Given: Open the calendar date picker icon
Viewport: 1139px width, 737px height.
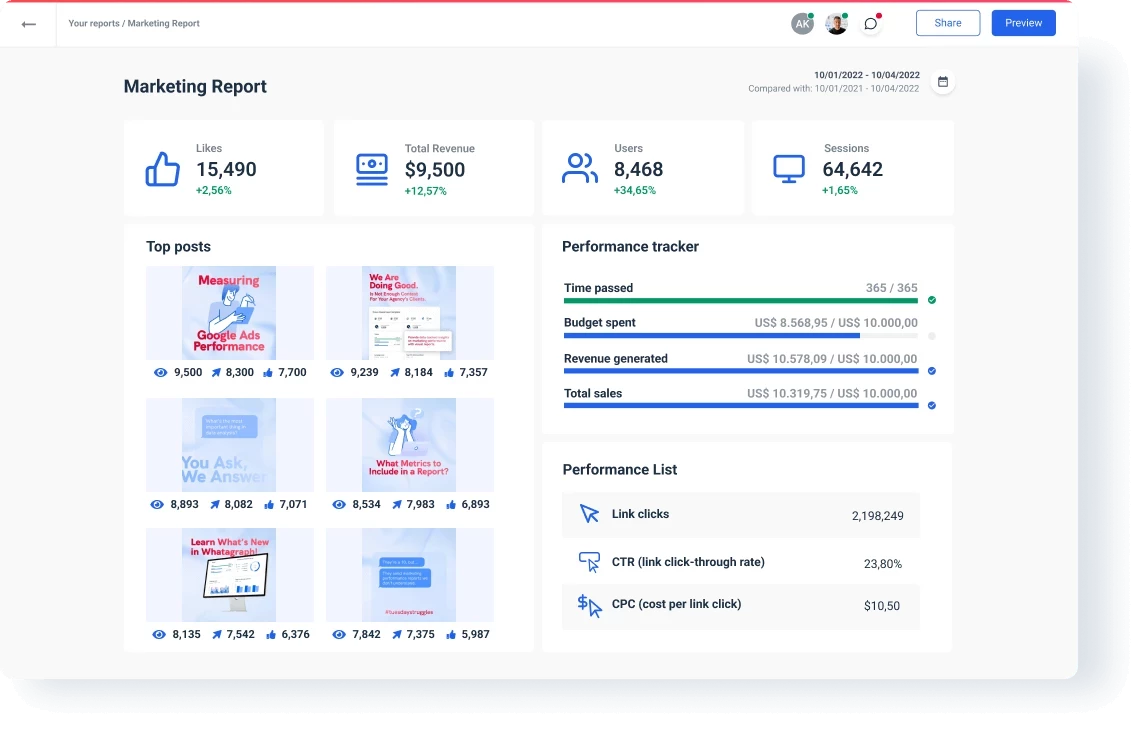Looking at the screenshot, I should [x=942, y=82].
